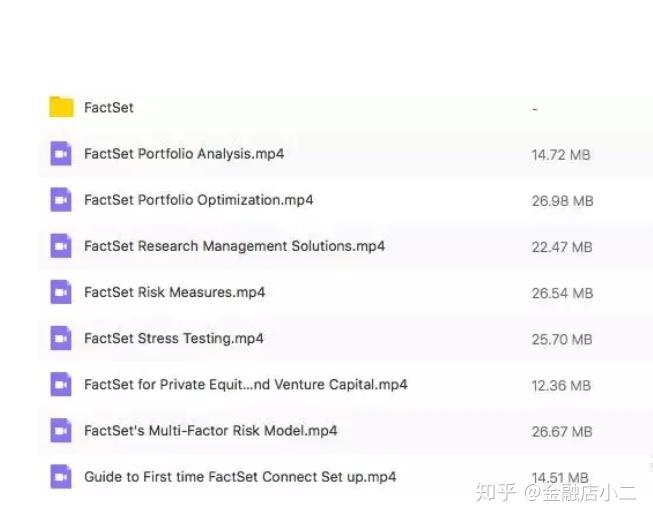
Task: Click video icon for FactSet Connect Set up guide
Action: tap(61, 476)
